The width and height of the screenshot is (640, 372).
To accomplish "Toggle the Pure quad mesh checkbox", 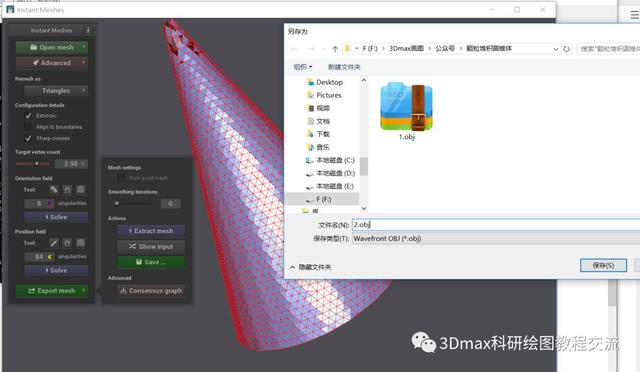I will tap(121, 178).
